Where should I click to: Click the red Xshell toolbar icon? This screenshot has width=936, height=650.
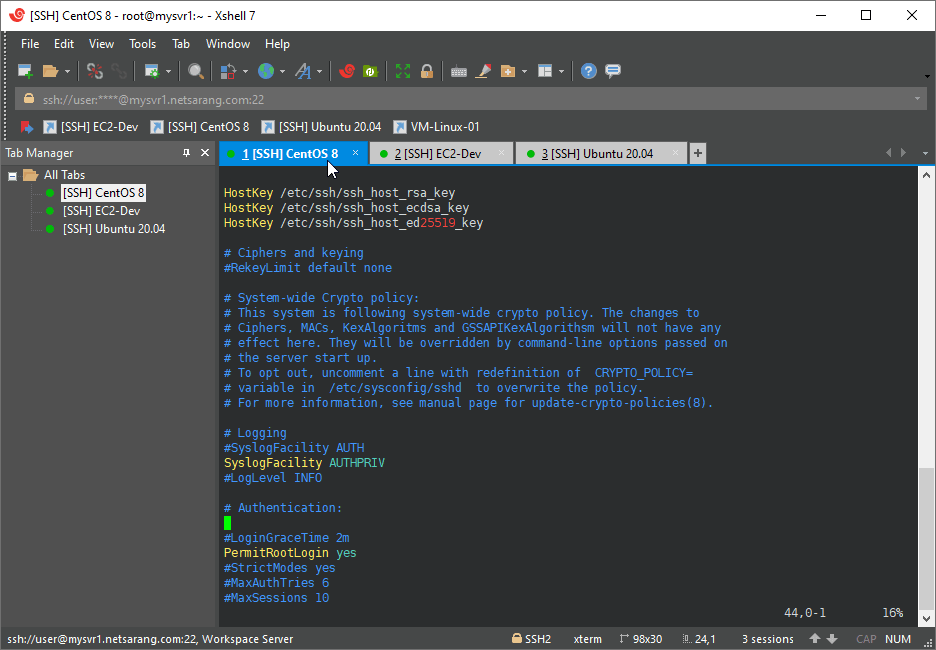348,71
